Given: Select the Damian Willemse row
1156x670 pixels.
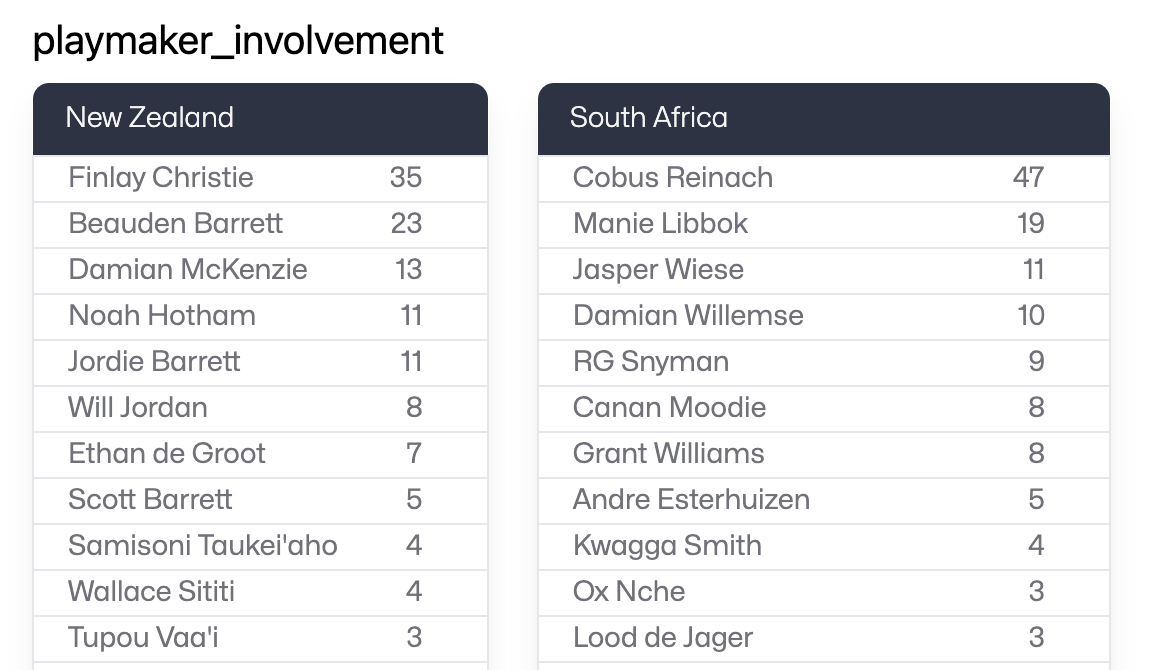Looking at the screenshot, I should [824, 316].
